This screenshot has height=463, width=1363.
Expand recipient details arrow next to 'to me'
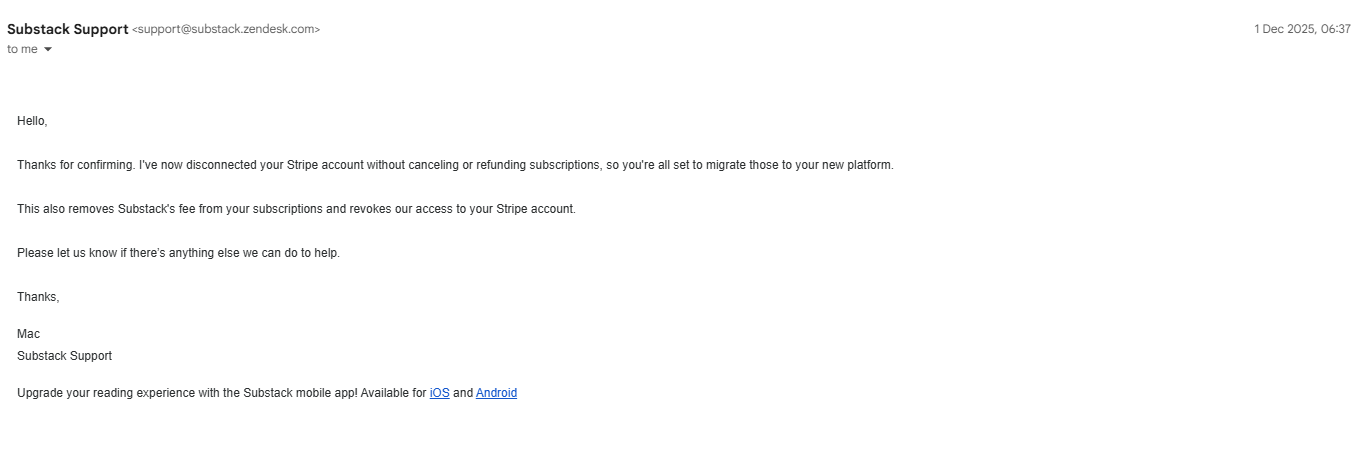[48, 49]
